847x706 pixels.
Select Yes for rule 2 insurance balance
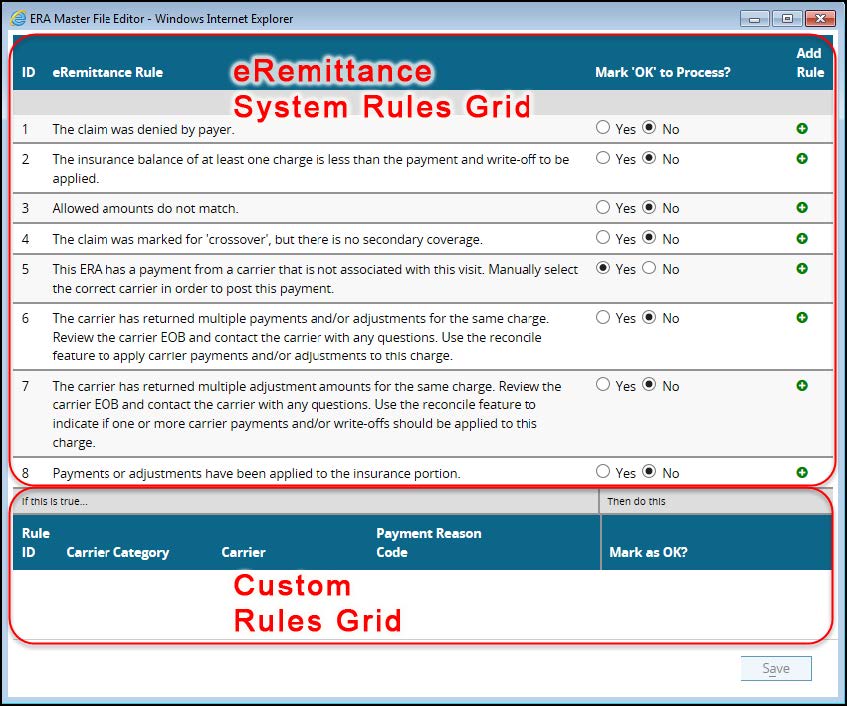[602, 158]
